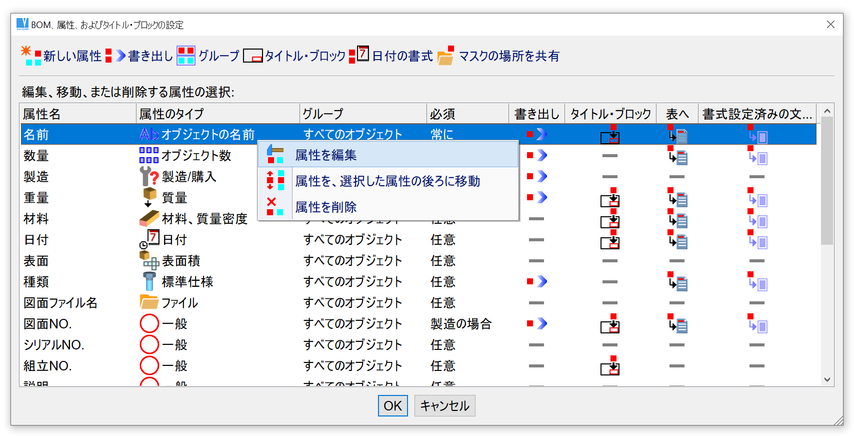Toggle 表へ table icon for 数量 row
This screenshot has height=436, width=854.
[x=677, y=156]
